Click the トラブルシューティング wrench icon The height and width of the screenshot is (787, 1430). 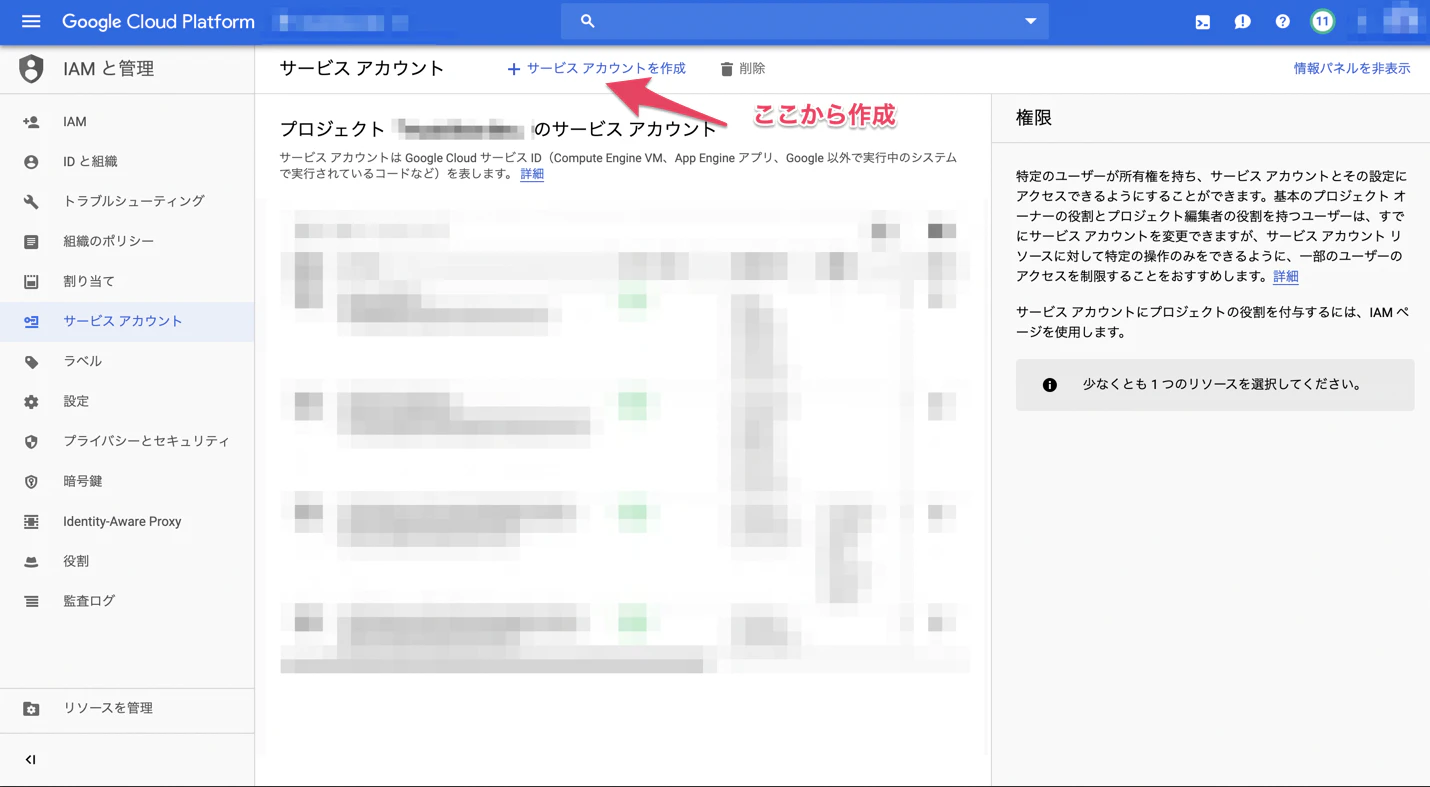pyautogui.click(x=31, y=202)
